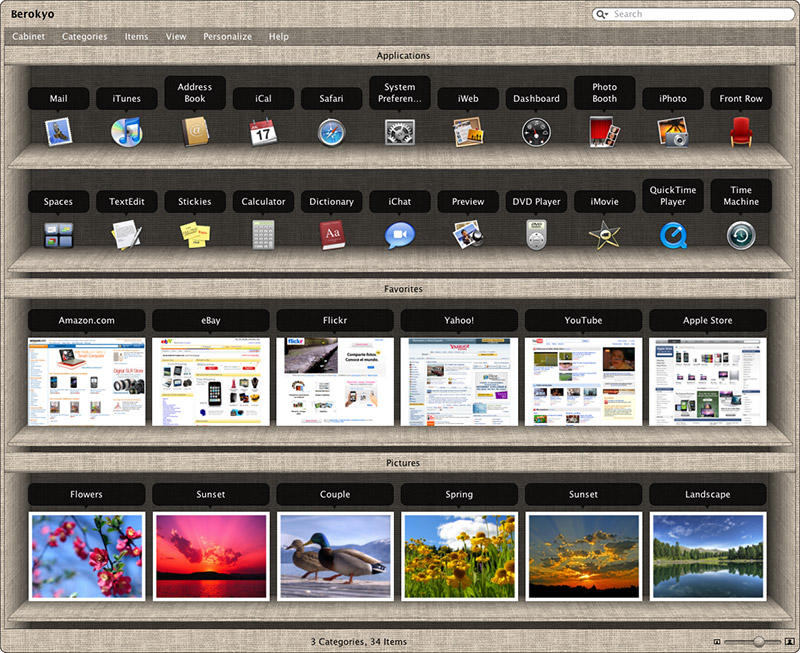This screenshot has width=800, height=653.
Task: Open the YouTube page thumbnail
Action: pyautogui.click(x=584, y=382)
